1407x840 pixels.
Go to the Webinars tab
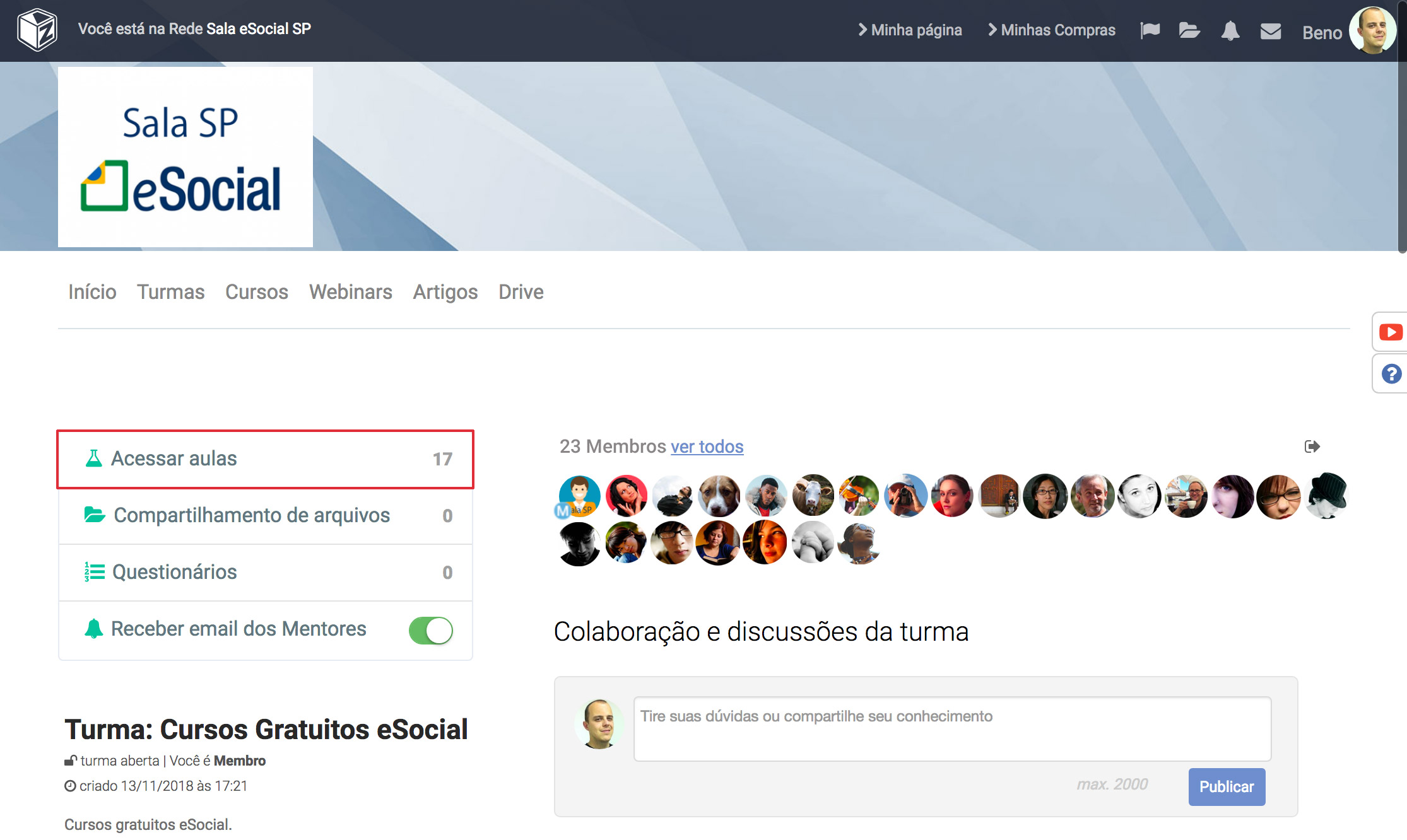[x=350, y=292]
